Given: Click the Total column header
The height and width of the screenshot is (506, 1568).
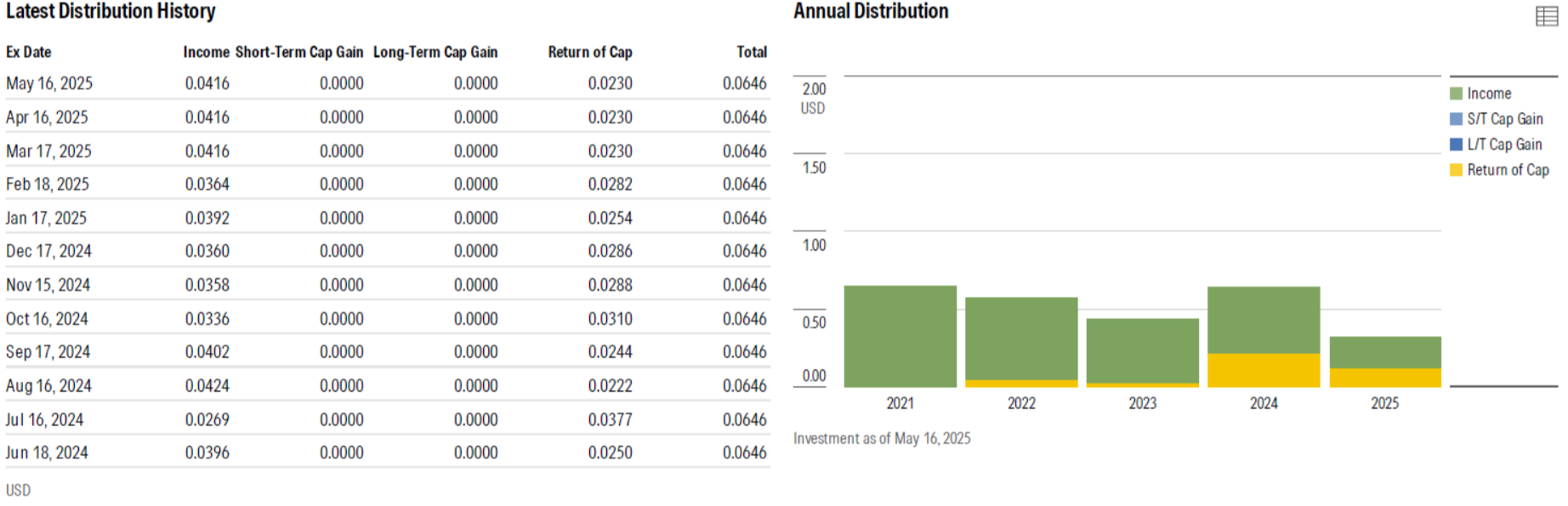Looking at the screenshot, I should pos(752,52).
